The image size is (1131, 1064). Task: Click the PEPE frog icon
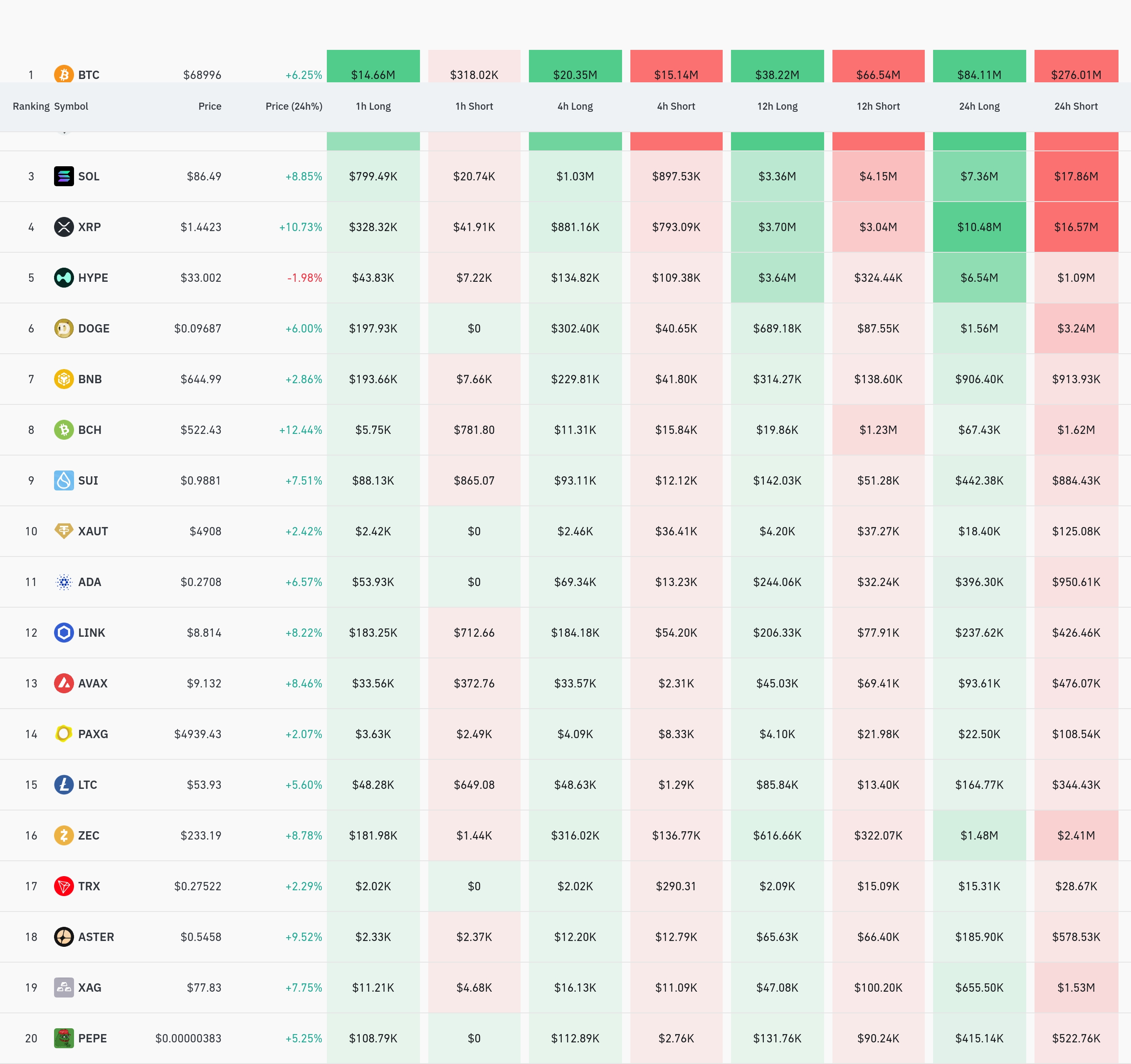coord(64,1038)
